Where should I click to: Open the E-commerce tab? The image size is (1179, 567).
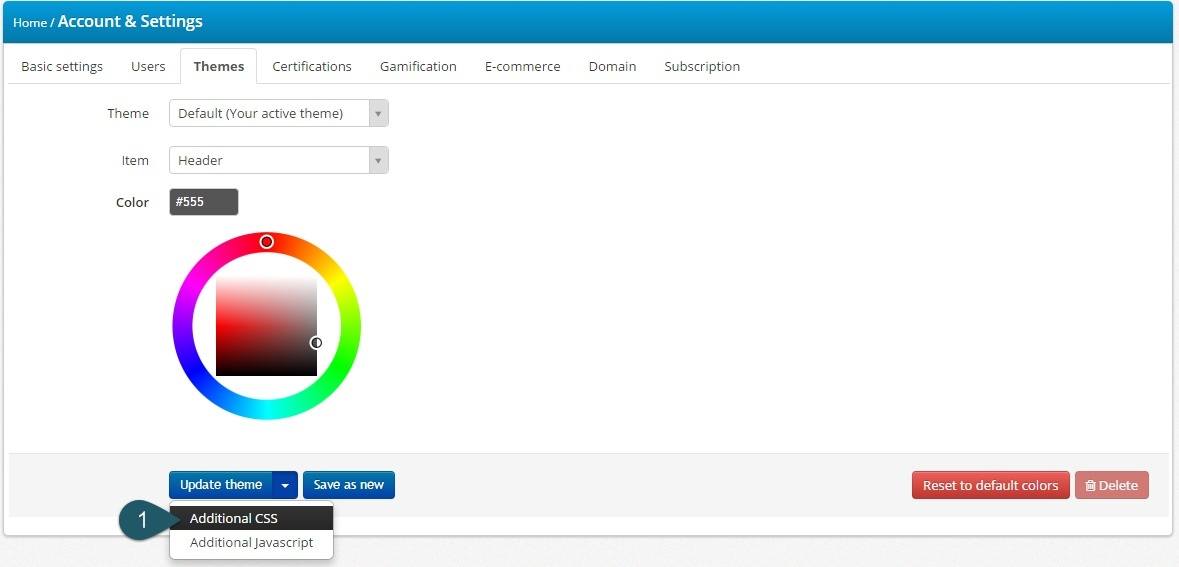523,66
